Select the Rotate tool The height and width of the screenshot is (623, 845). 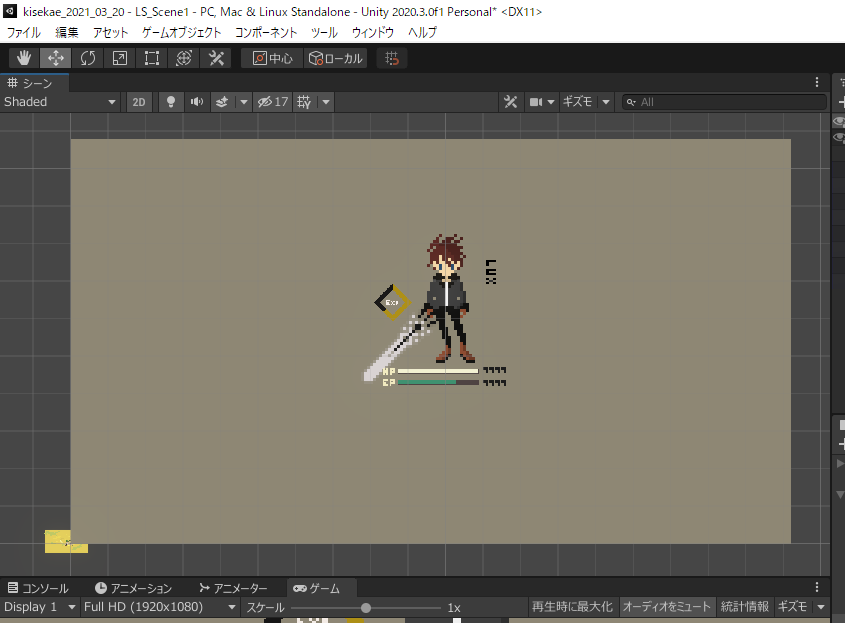coord(87,58)
